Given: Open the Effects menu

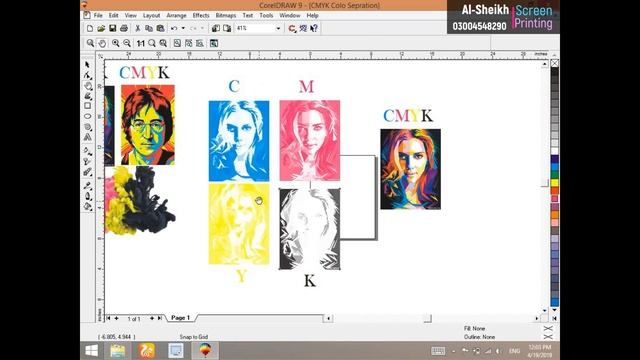Looking at the screenshot, I should coord(201,15).
